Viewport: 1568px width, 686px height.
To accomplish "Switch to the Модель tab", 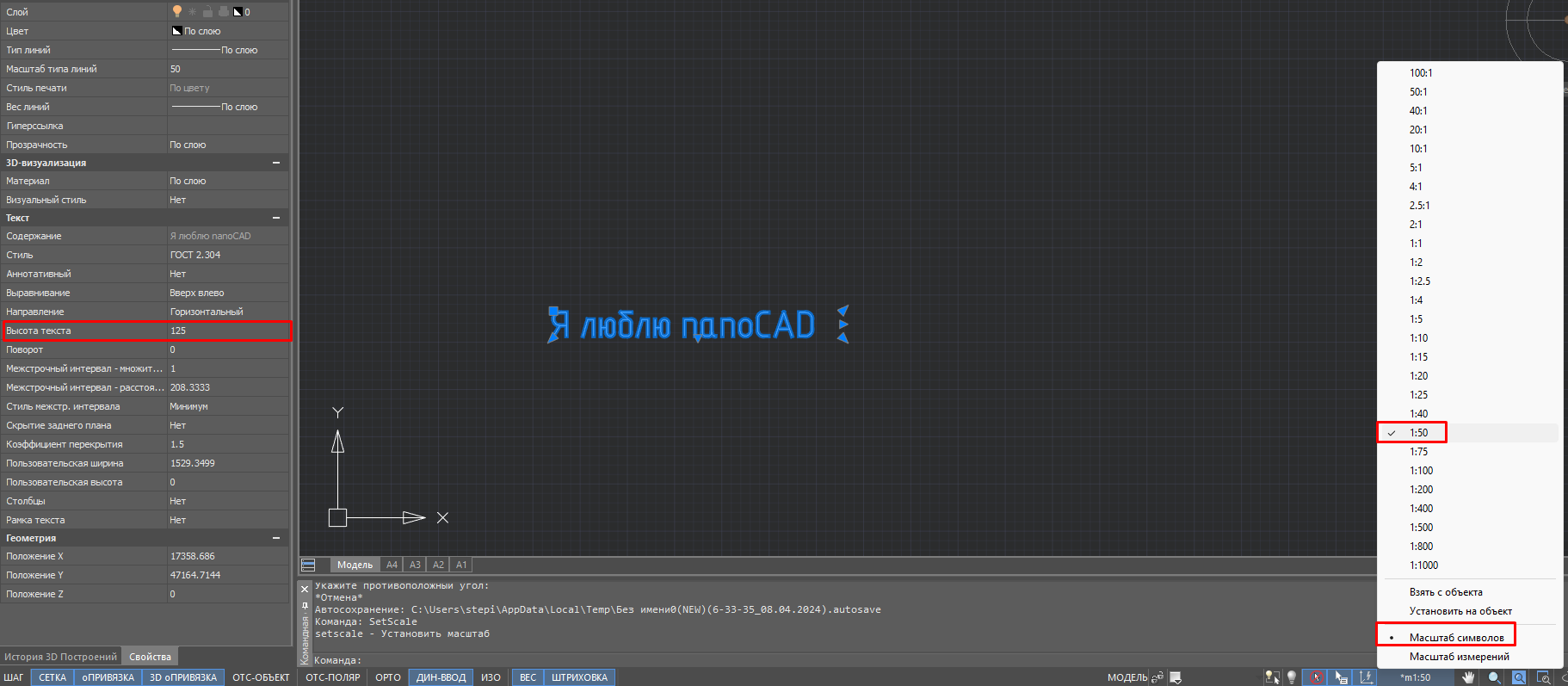I will (355, 565).
